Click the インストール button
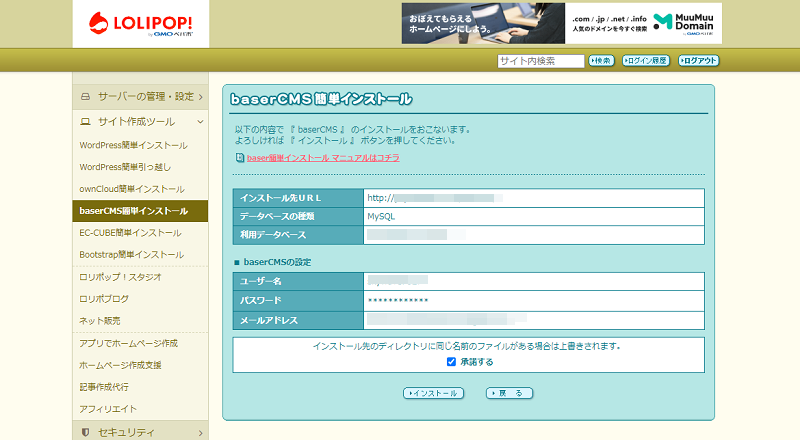This screenshot has height=440, width=800. [434, 393]
